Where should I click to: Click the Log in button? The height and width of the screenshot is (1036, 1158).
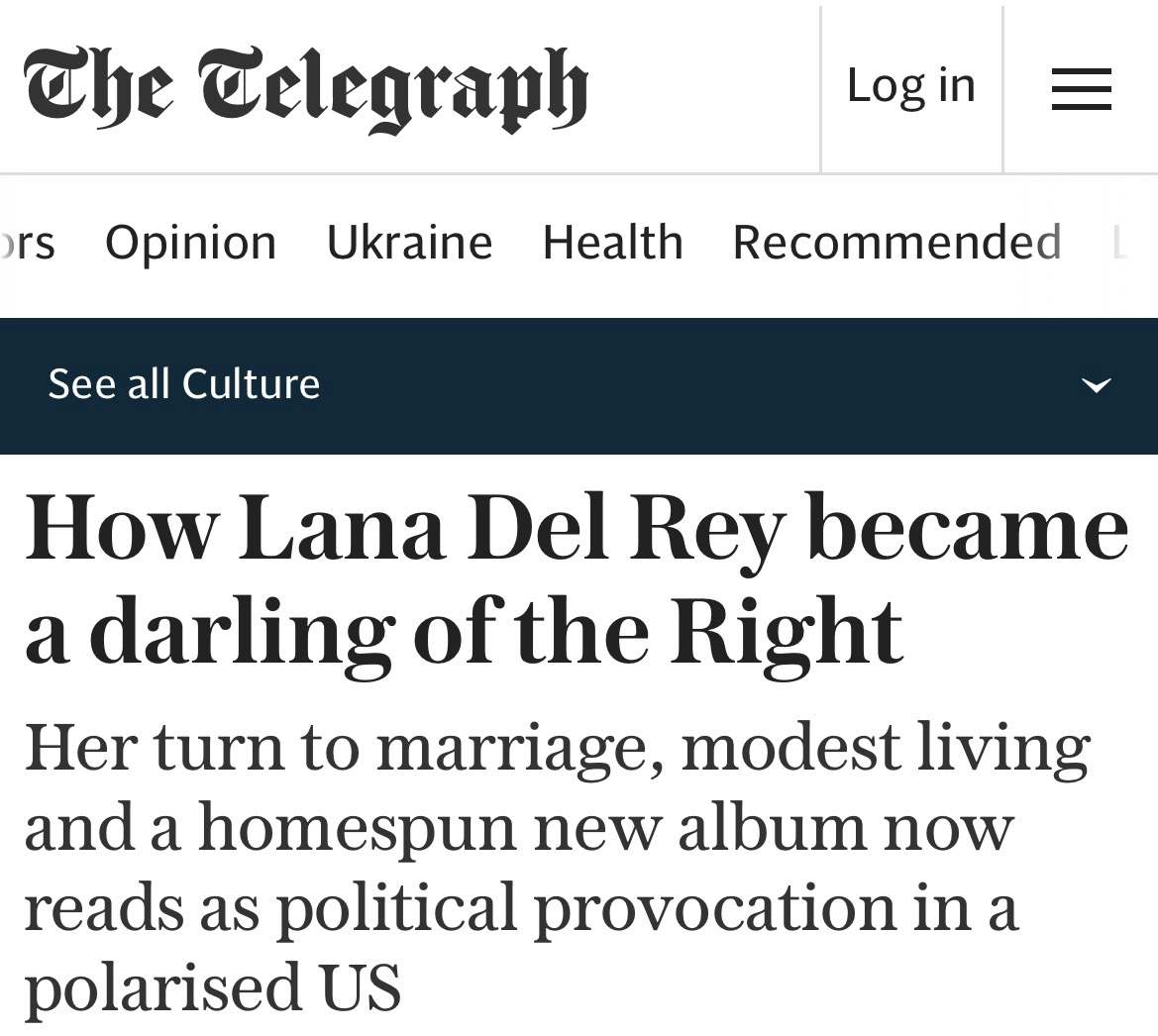pos(911,86)
